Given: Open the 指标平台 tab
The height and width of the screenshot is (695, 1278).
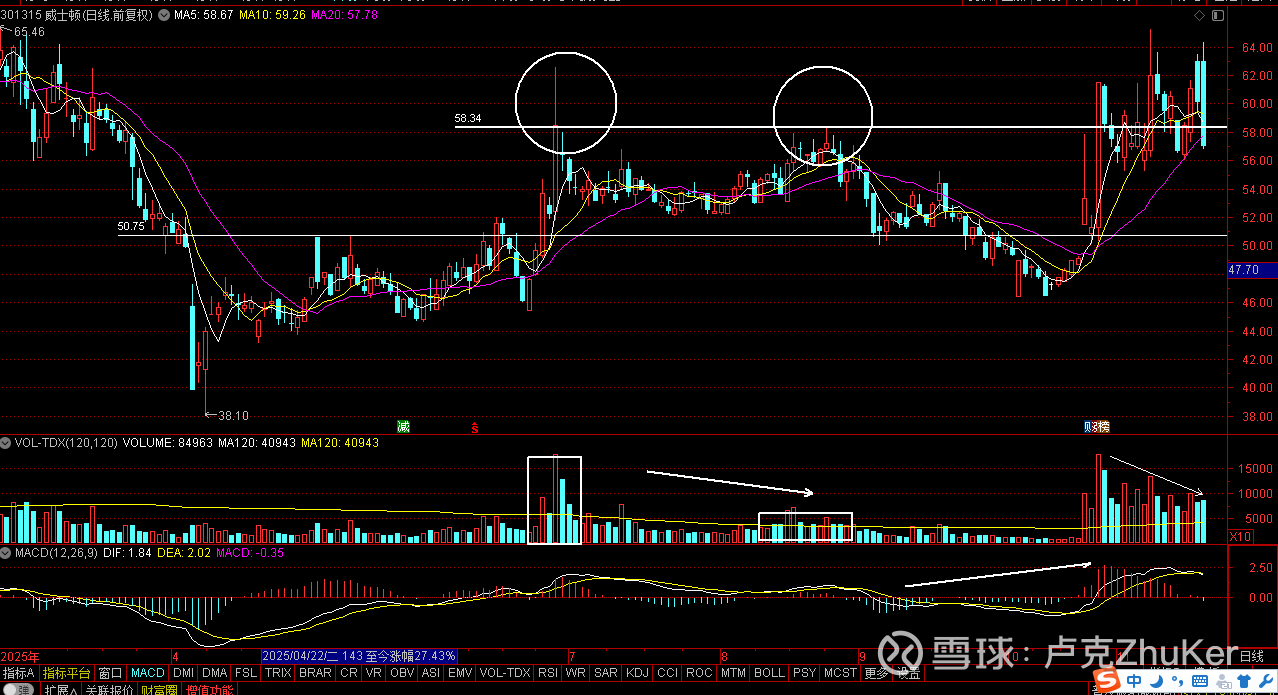Looking at the screenshot, I should point(66,673).
